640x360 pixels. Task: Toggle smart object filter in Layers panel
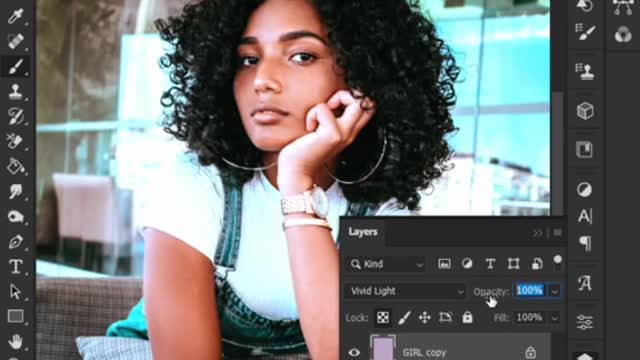click(537, 264)
